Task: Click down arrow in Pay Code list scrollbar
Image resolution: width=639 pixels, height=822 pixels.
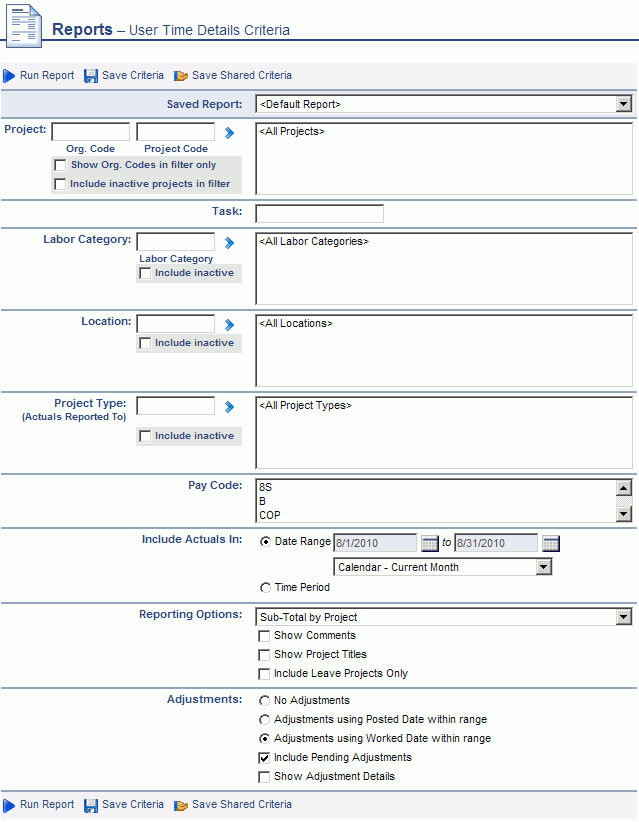Action: [x=624, y=514]
